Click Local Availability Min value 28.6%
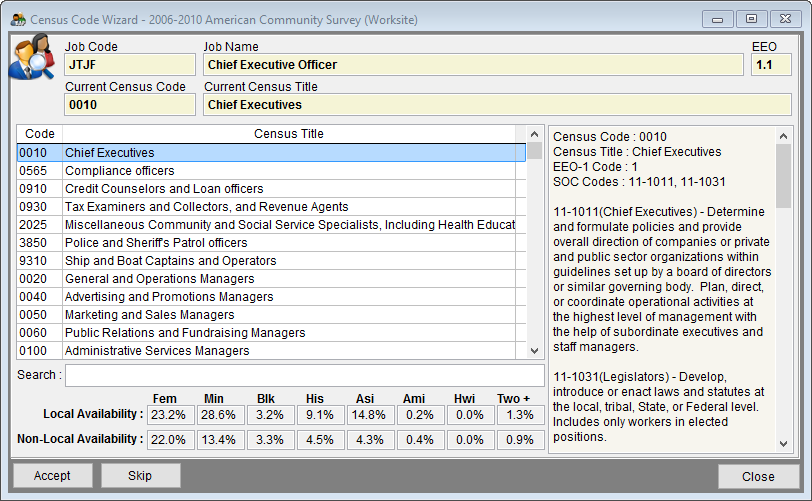The image size is (812, 501). pyautogui.click(x=221, y=415)
